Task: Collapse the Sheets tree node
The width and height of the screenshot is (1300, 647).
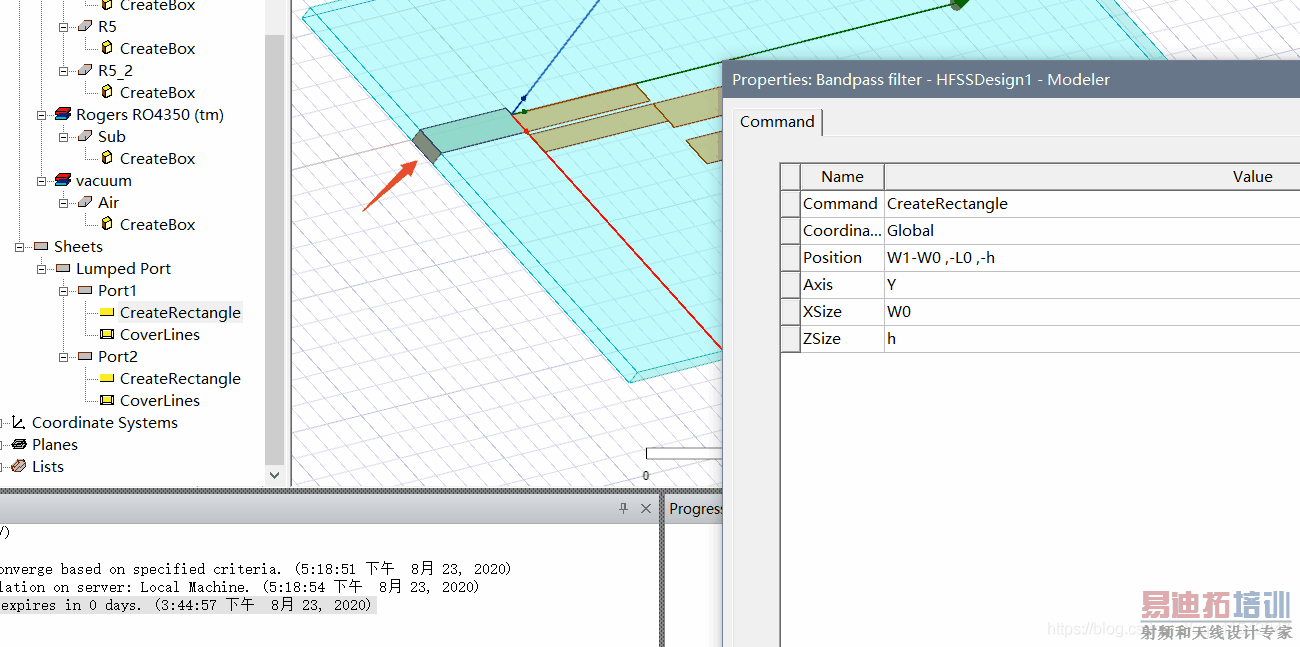Action: click(x=20, y=247)
